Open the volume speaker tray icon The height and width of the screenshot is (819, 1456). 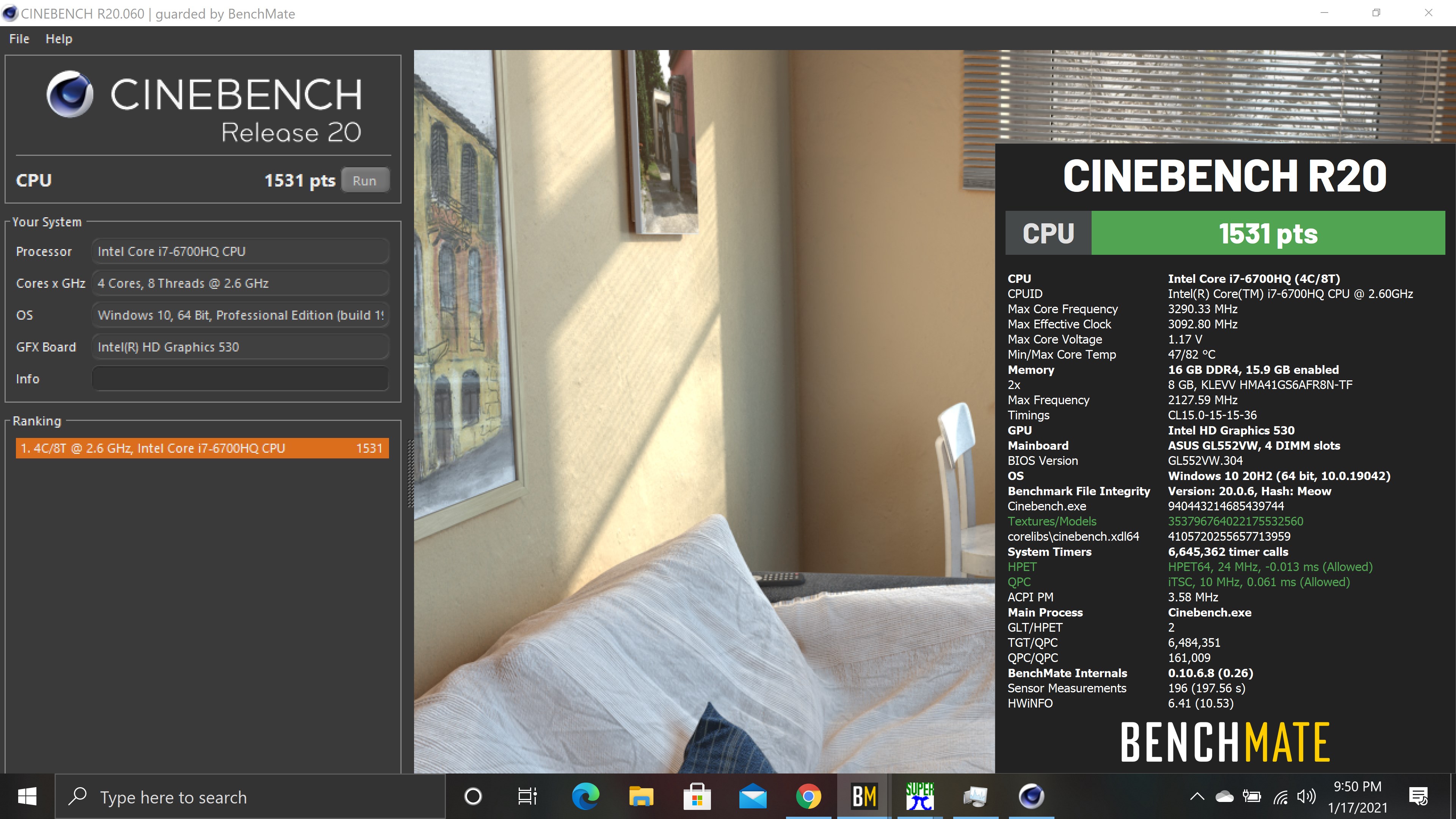pos(1306,797)
